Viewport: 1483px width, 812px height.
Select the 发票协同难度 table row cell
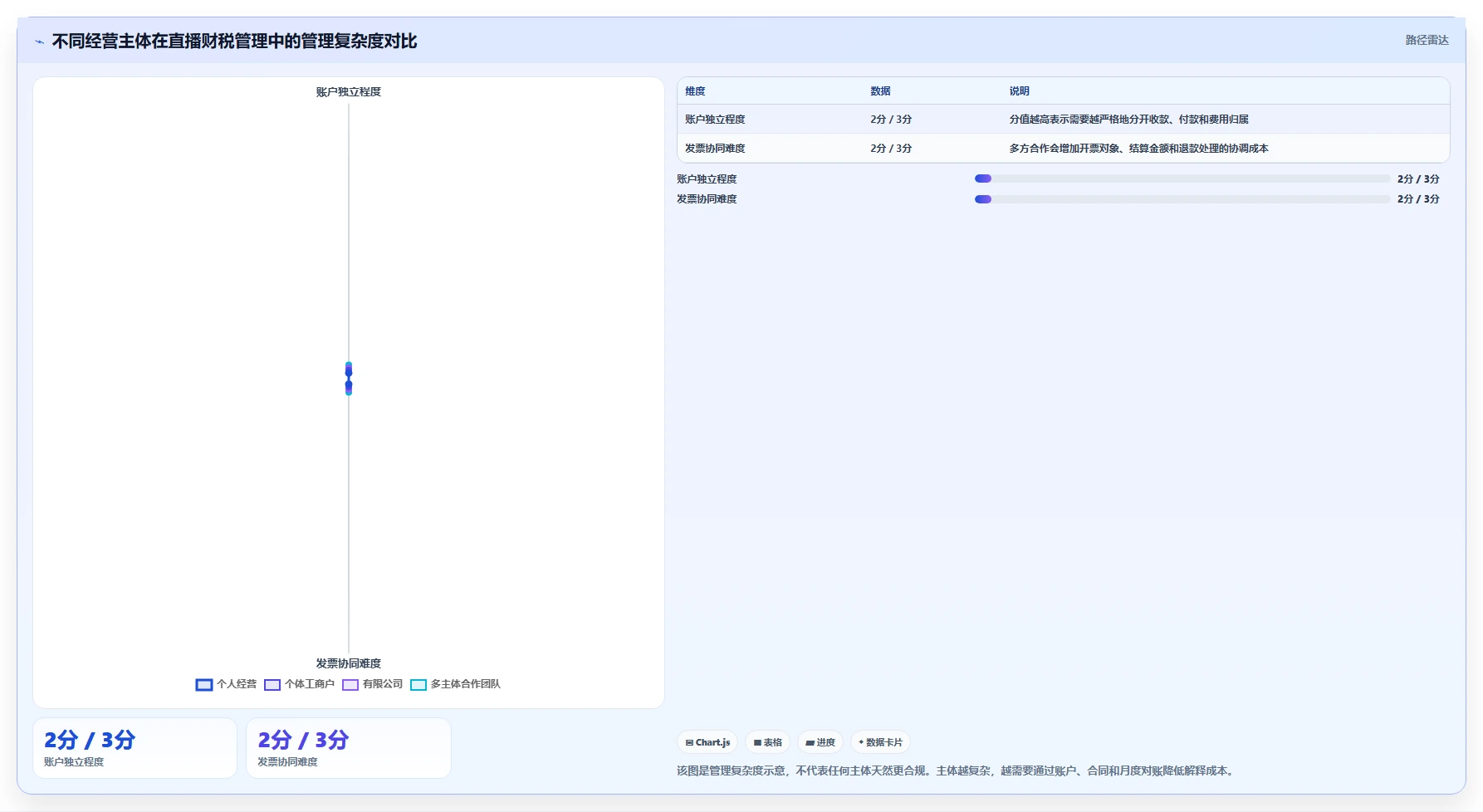pyautogui.click(x=715, y=149)
